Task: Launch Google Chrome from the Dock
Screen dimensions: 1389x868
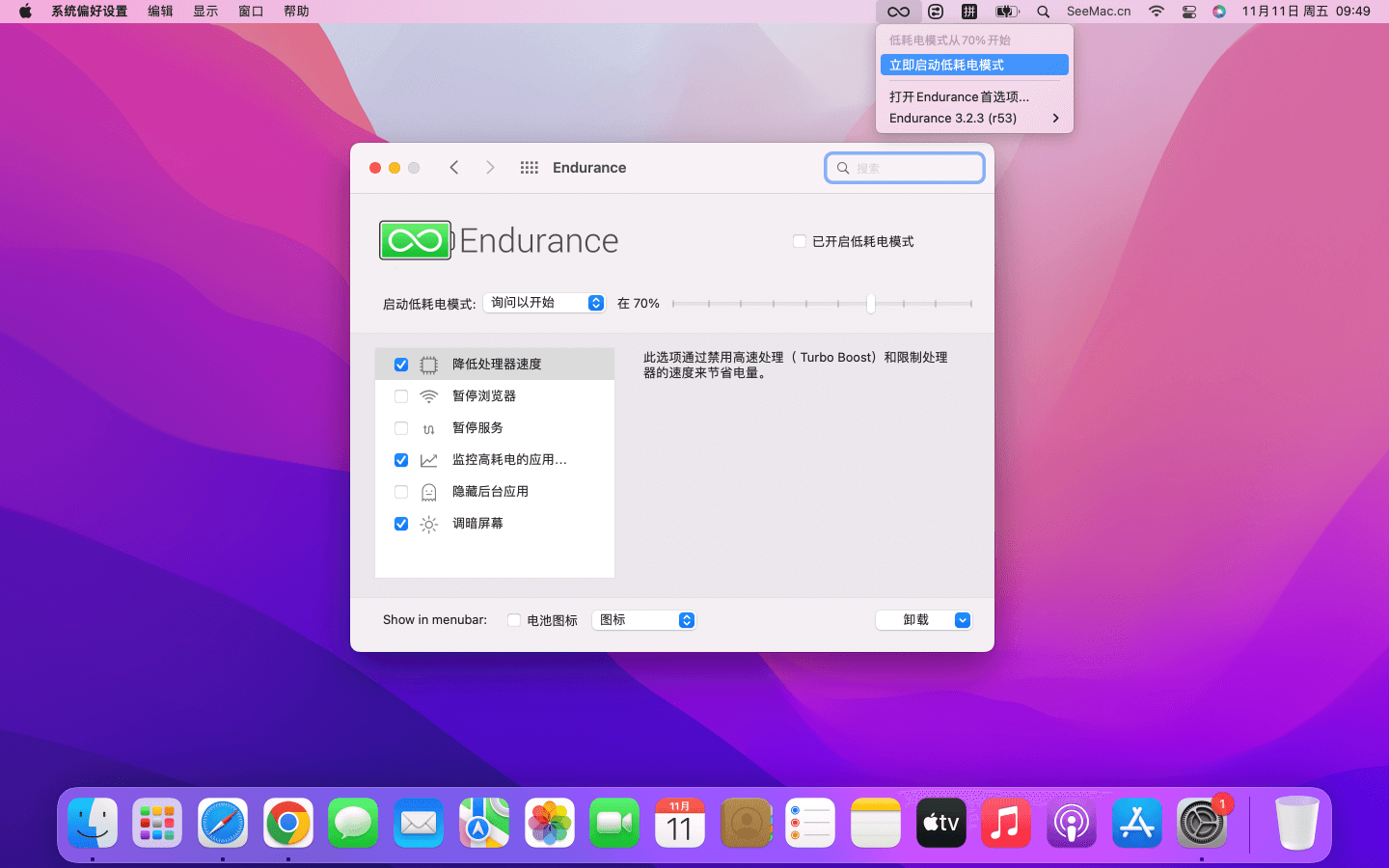Action: coord(288,823)
